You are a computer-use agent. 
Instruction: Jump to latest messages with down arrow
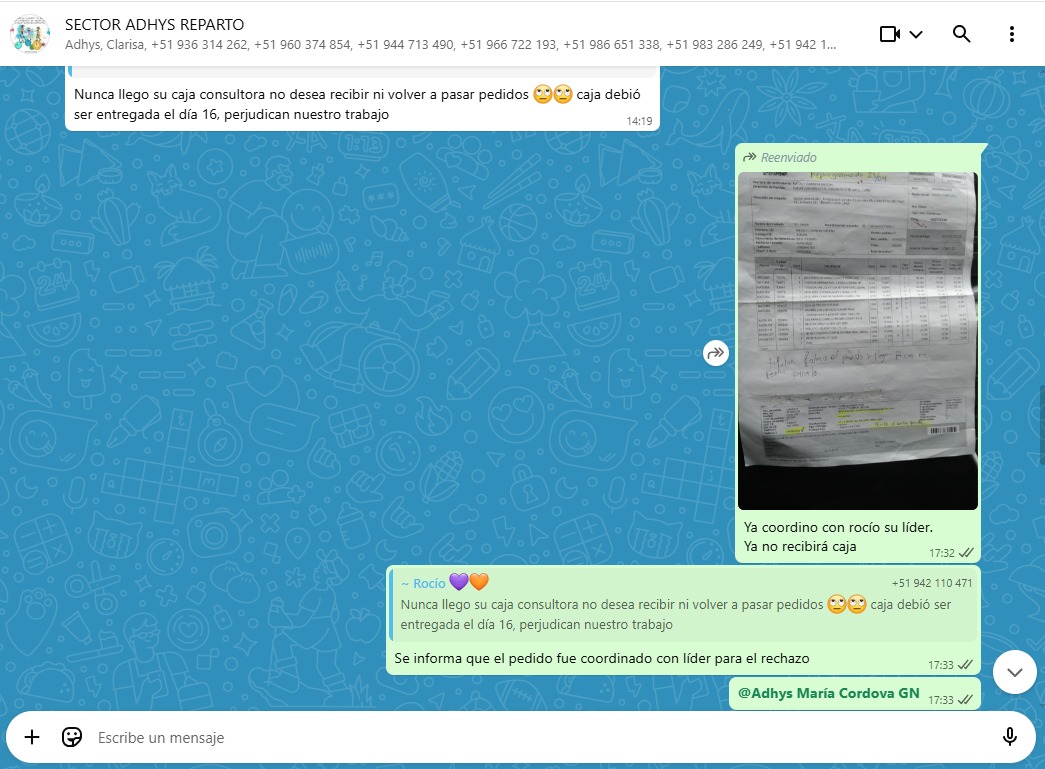point(1014,672)
